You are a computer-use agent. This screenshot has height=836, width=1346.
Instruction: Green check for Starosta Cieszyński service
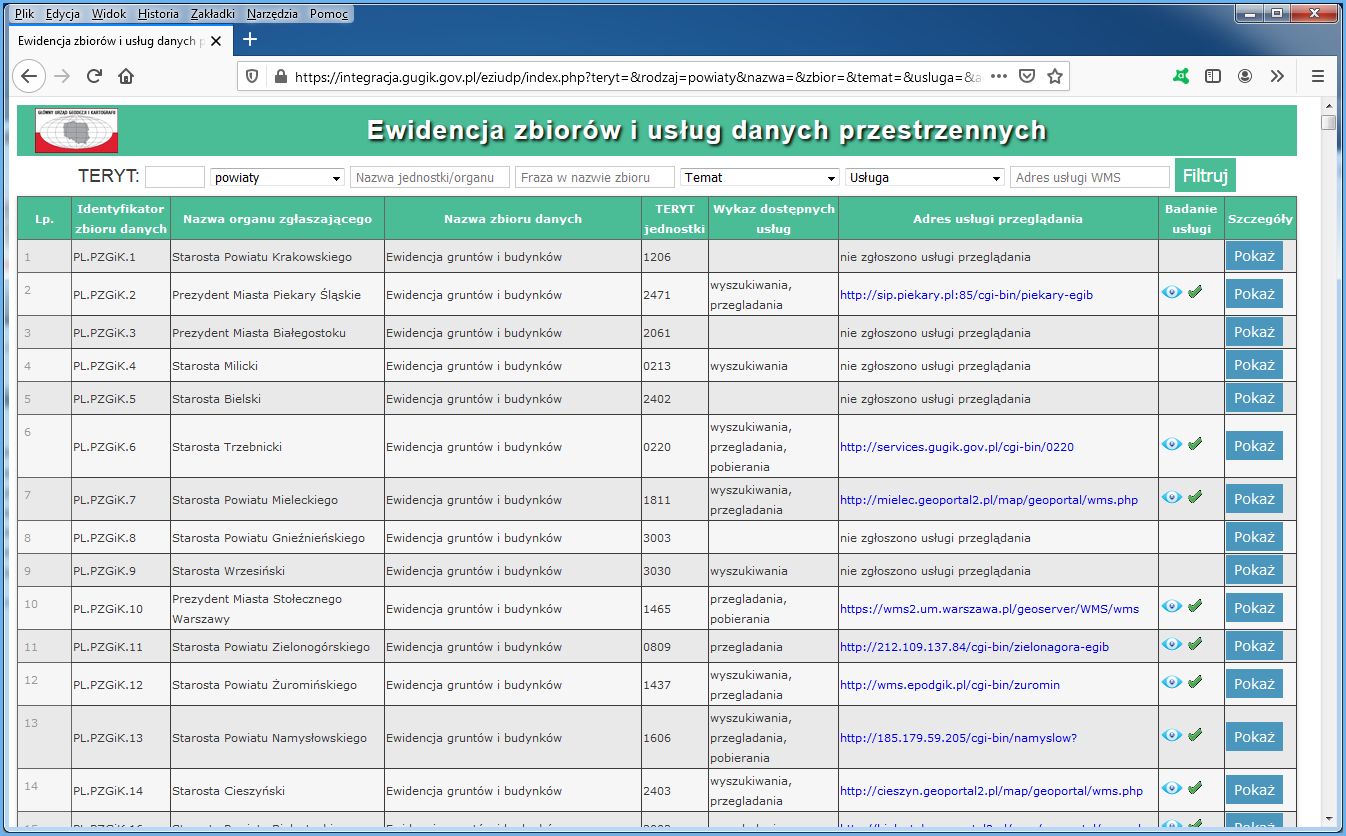coord(1195,788)
